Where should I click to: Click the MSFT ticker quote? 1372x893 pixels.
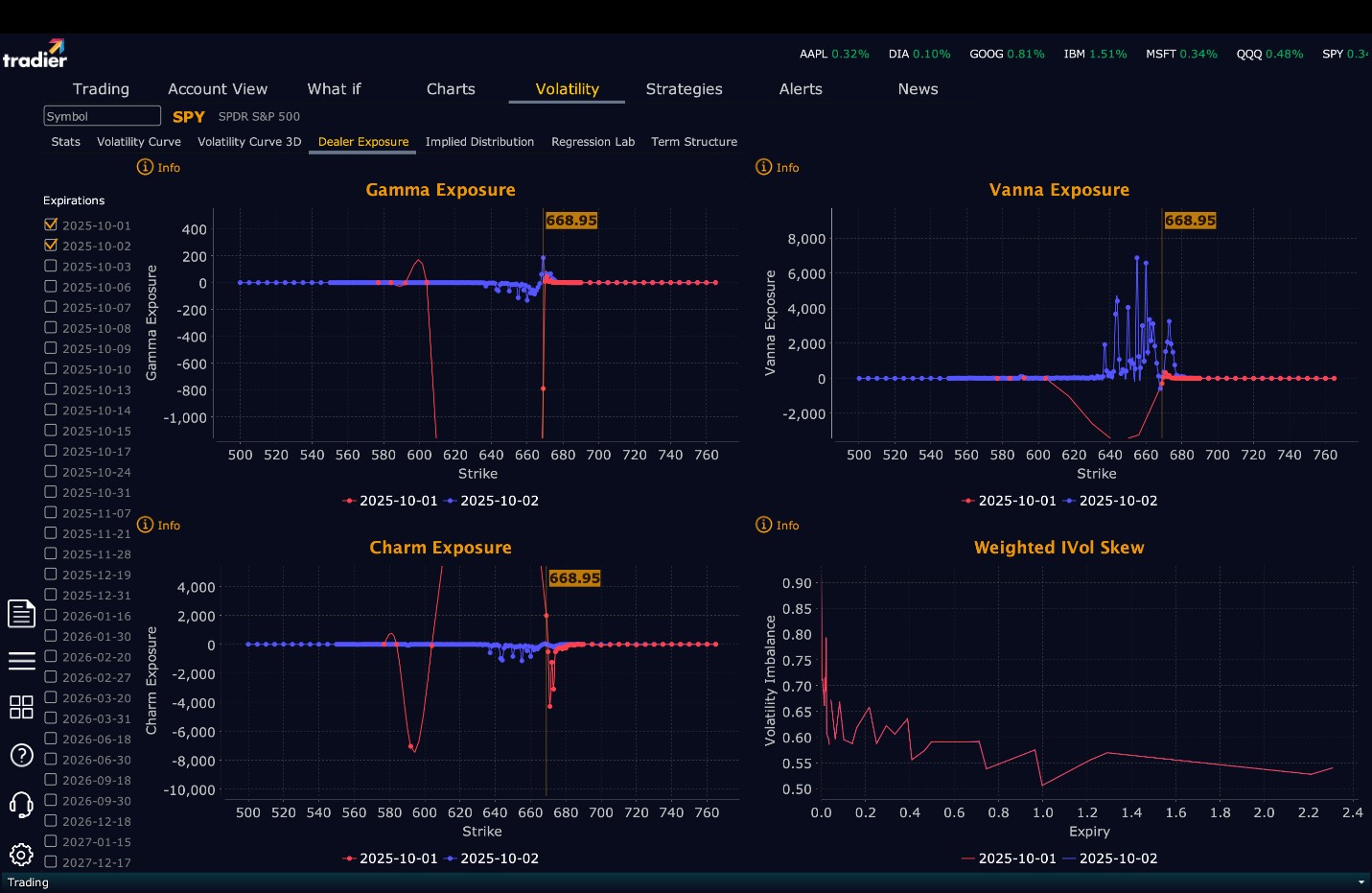pyautogui.click(x=1181, y=55)
